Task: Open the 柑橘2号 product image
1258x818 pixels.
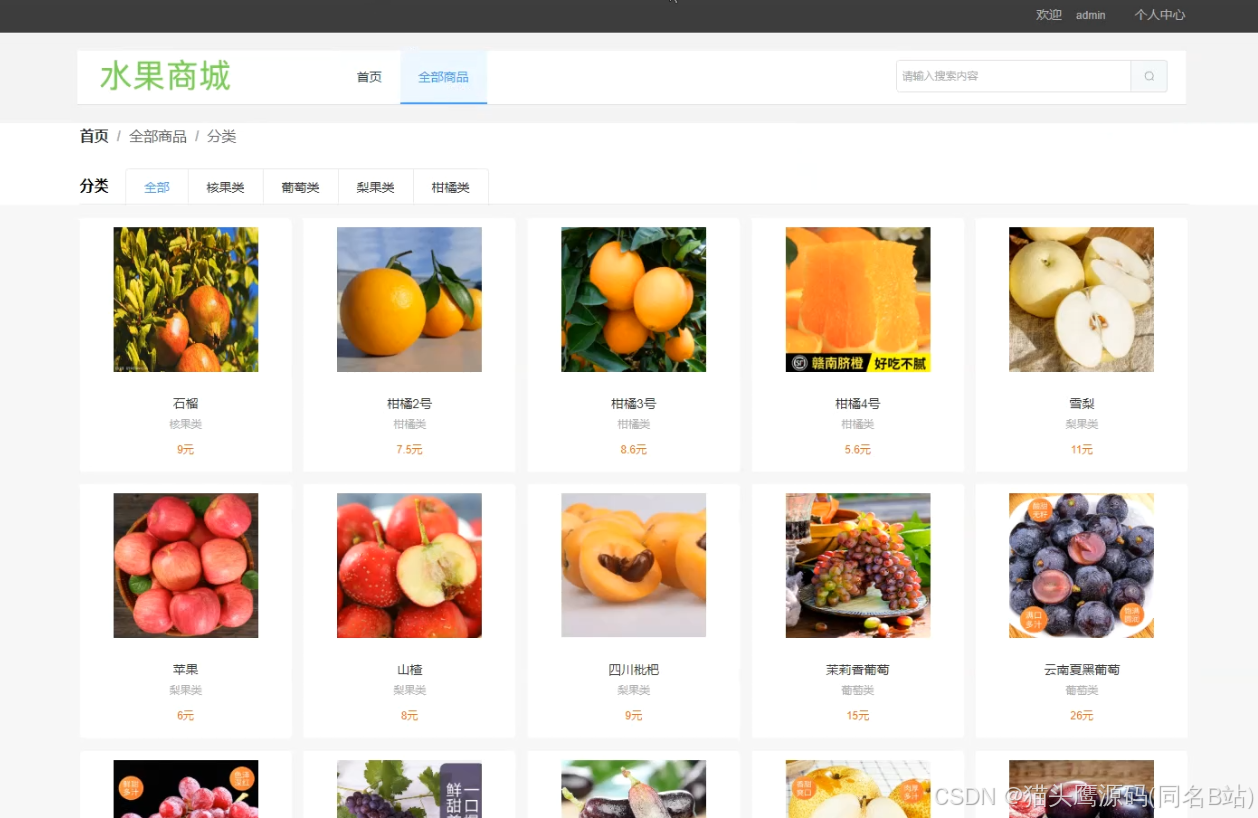Action: tap(410, 299)
